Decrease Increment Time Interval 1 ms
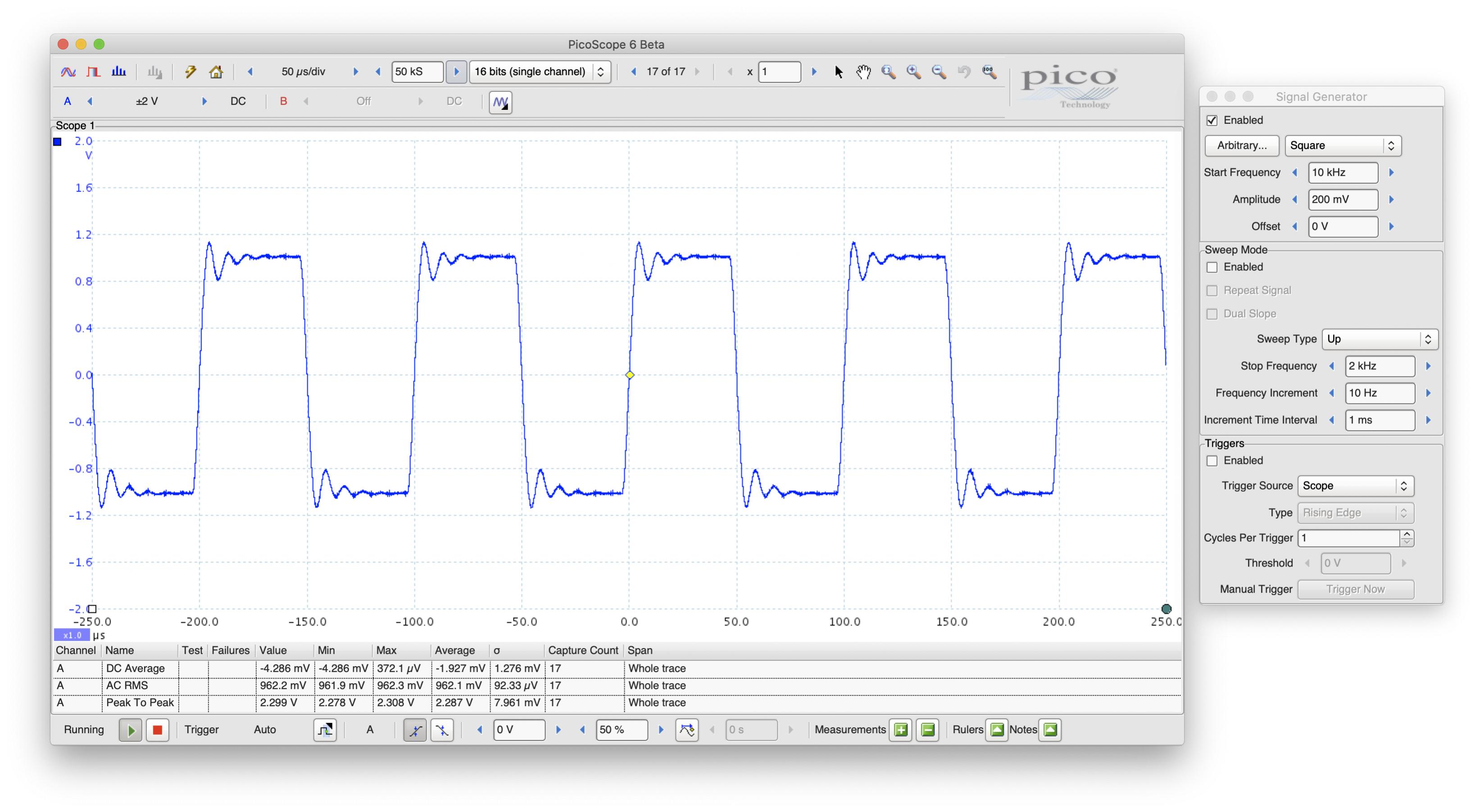Screen dimensions: 1475x812 (x=1331, y=420)
